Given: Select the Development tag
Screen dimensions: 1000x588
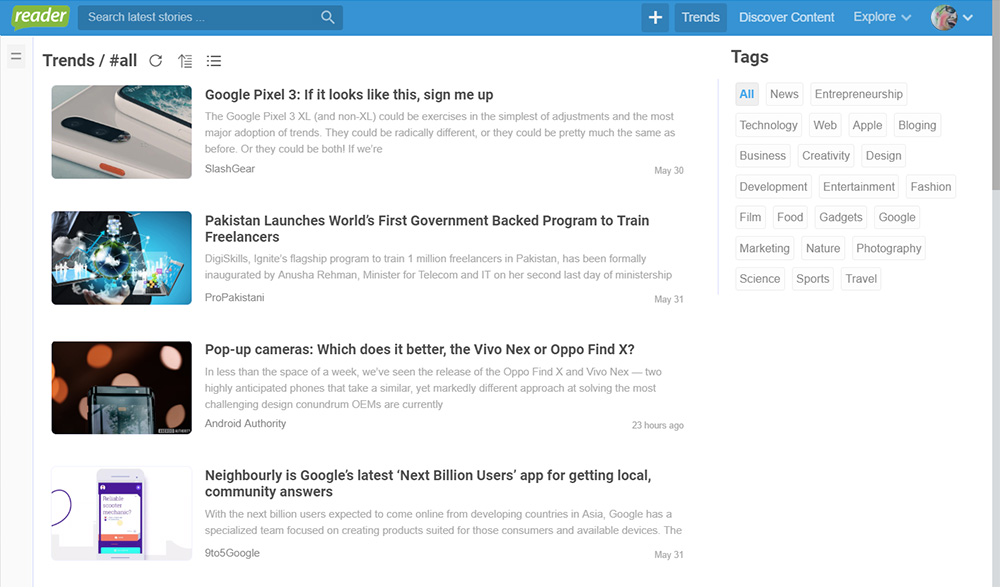Looking at the screenshot, I should click(773, 187).
